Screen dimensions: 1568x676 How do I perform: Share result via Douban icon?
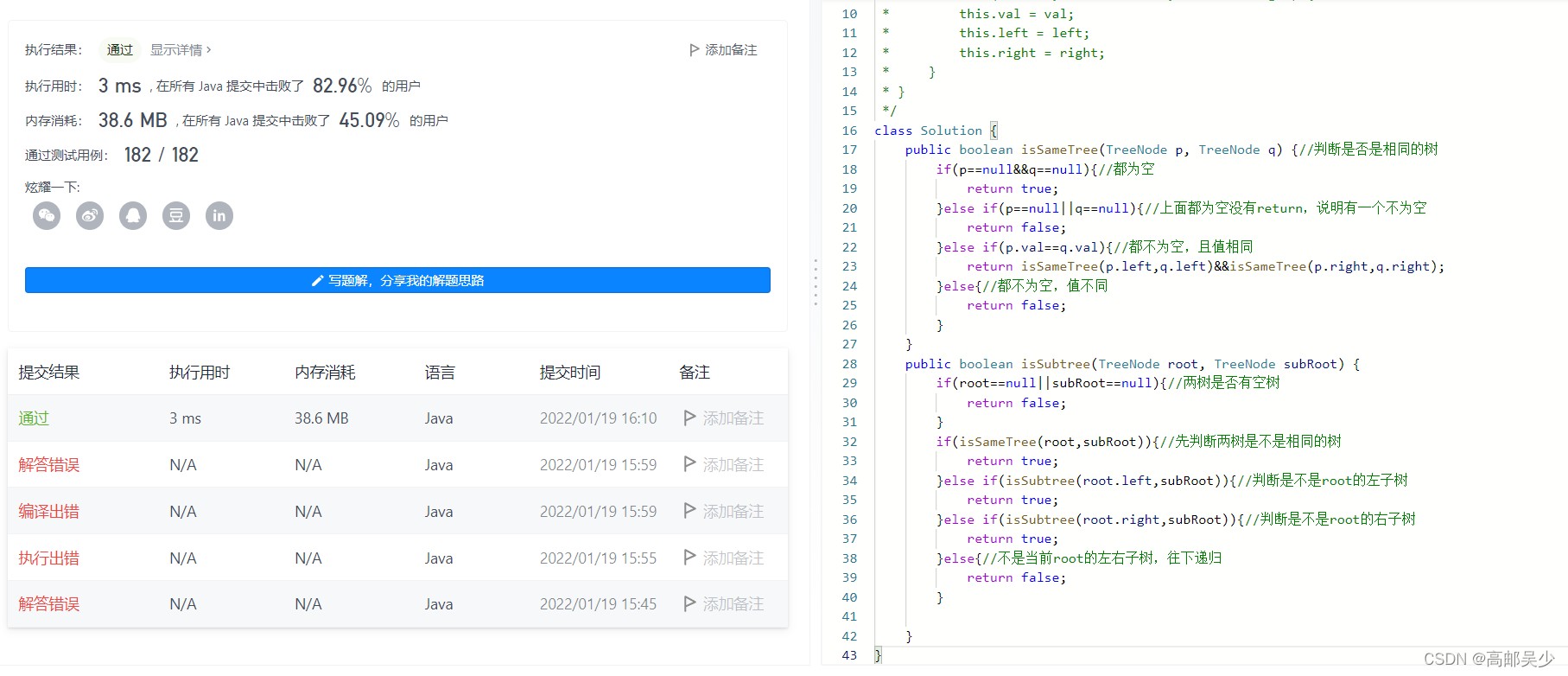click(x=176, y=215)
